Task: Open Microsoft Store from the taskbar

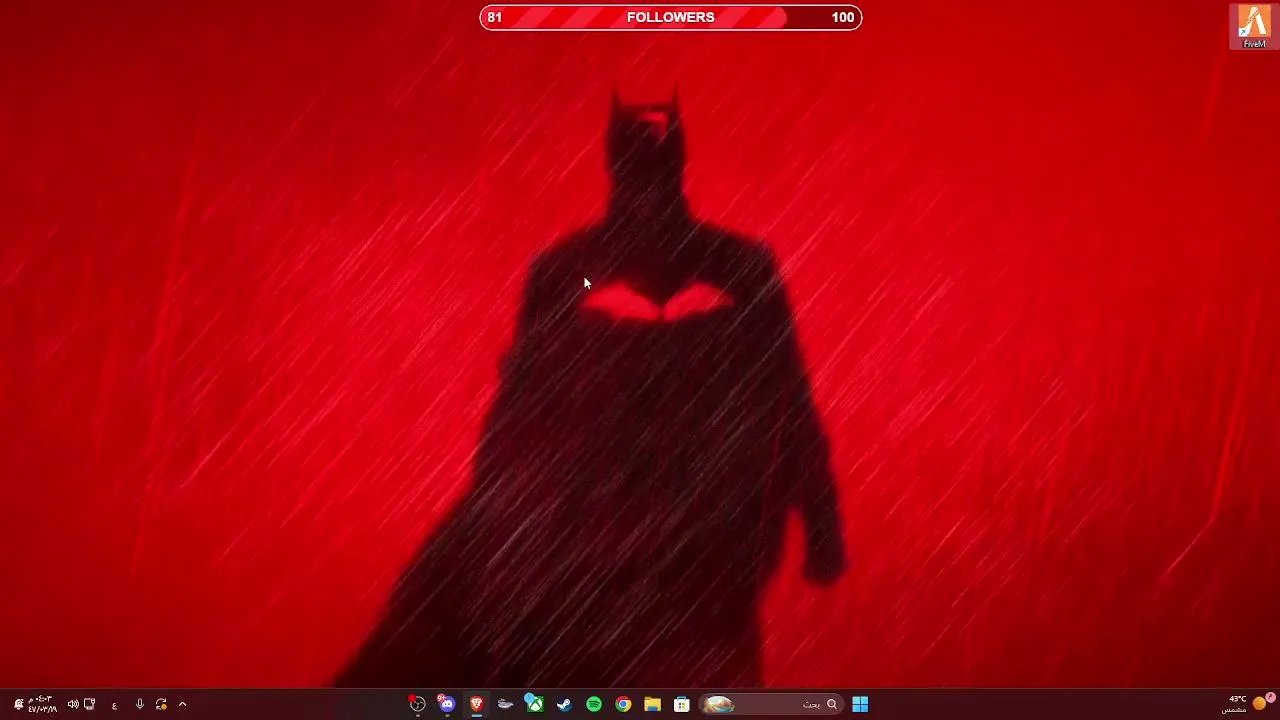Action: coord(682,704)
